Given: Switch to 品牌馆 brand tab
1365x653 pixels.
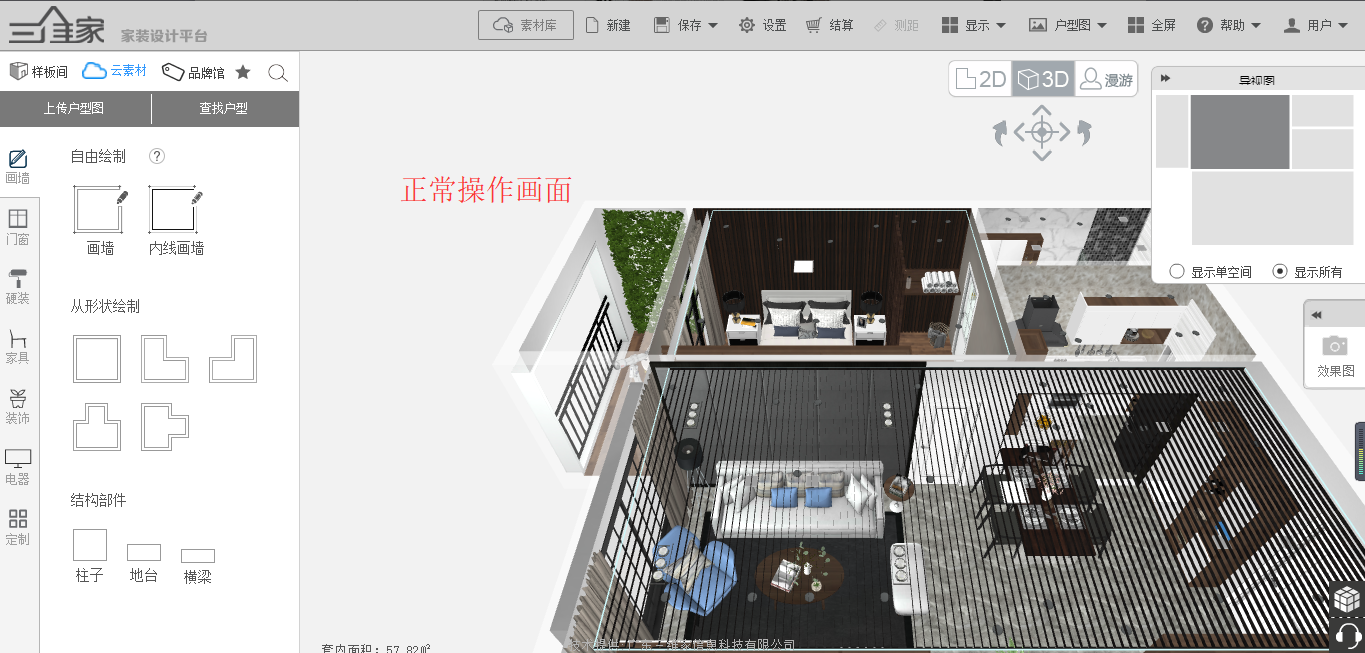Looking at the screenshot, I should 193,72.
